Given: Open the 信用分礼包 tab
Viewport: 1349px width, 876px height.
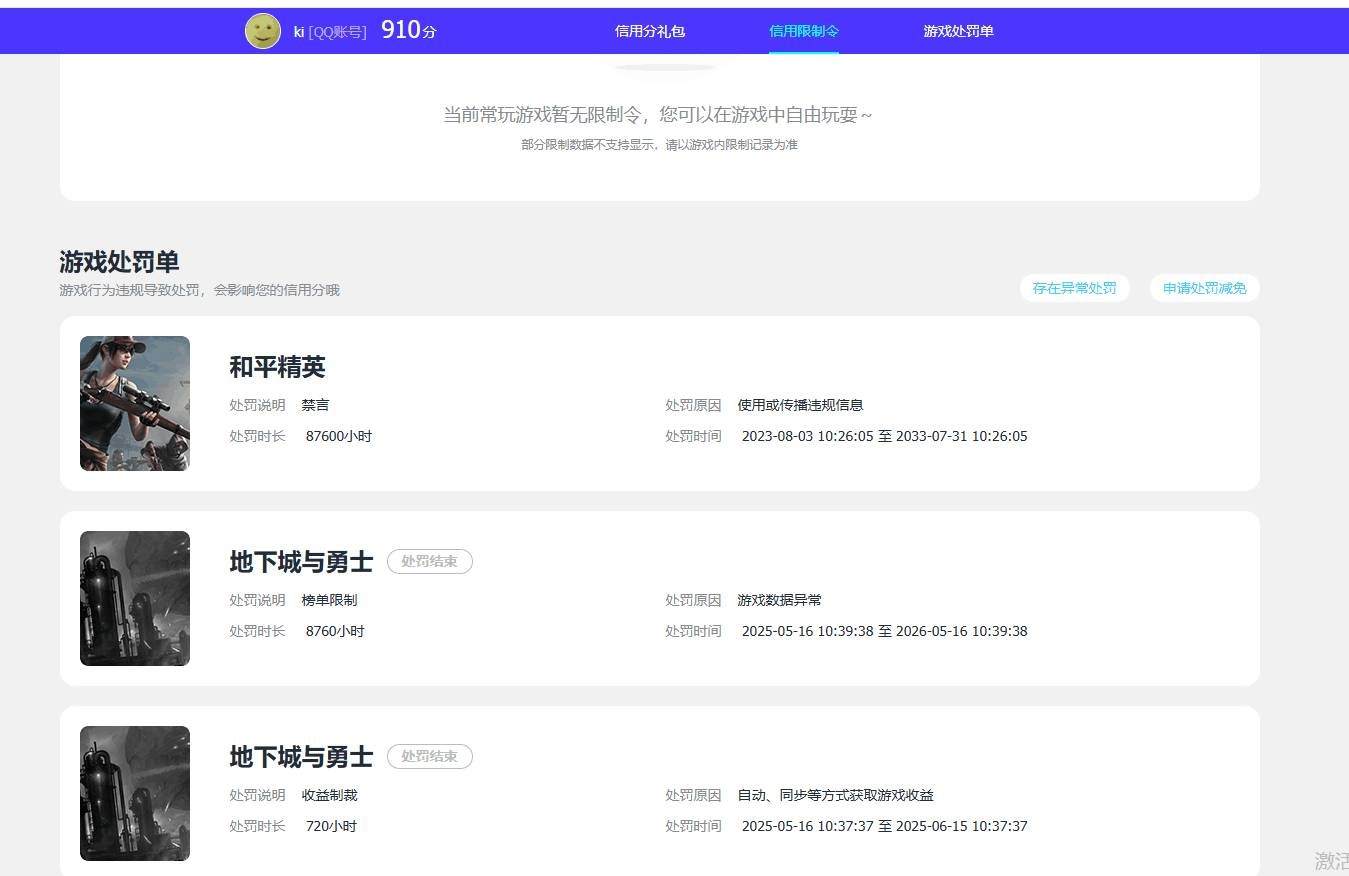Looking at the screenshot, I should click(x=650, y=31).
